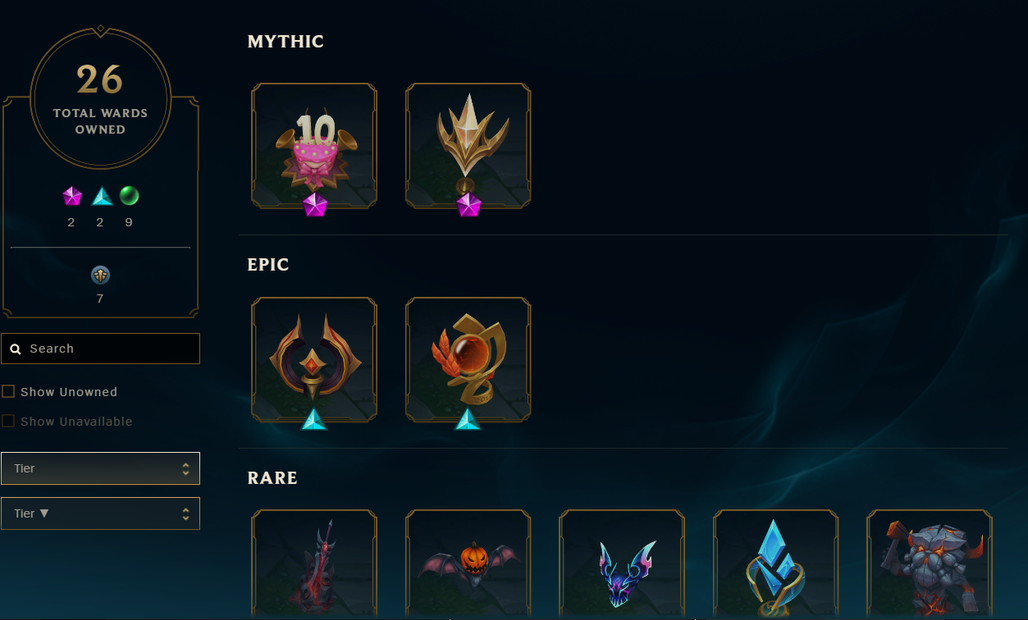Select the lava golem ward skin
The image size is (1028, 620).
[929, 564]
